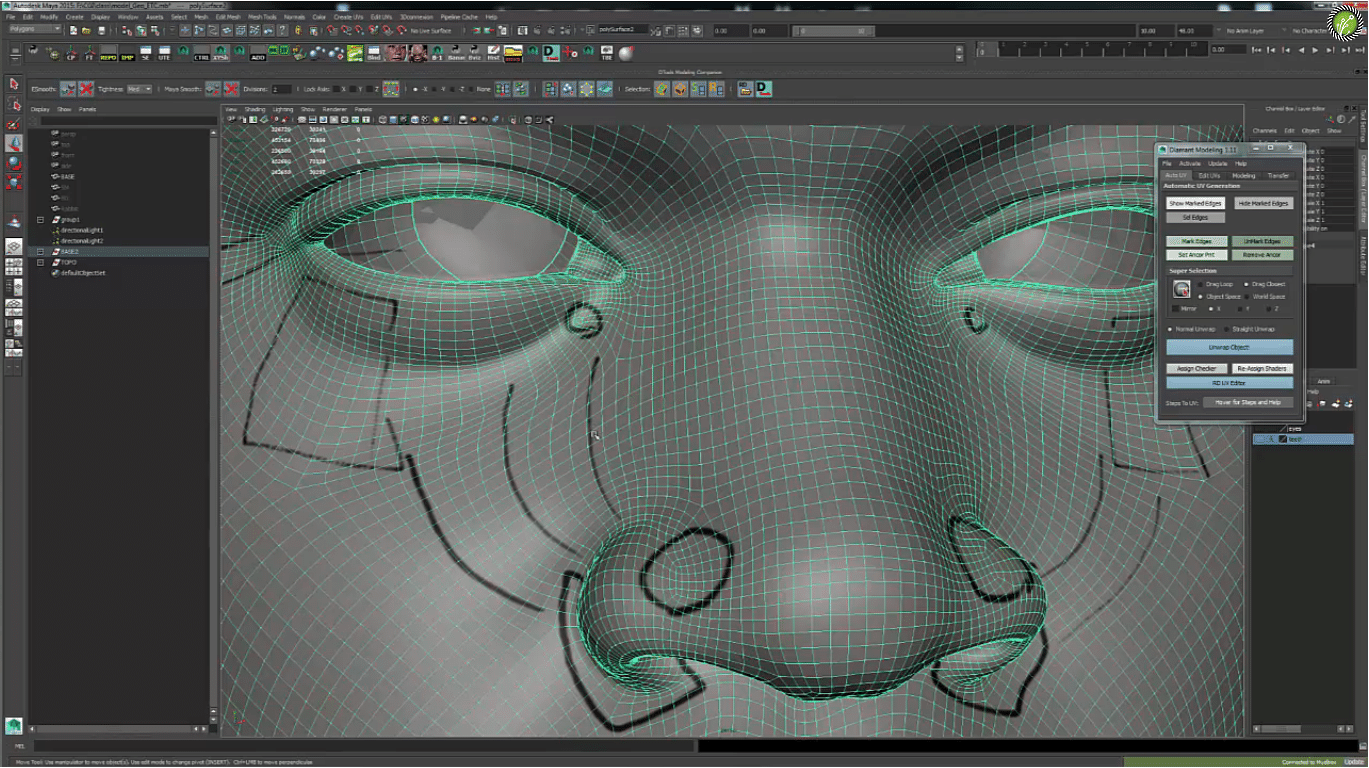This screenshot has height=768, width=1369.
Task: Click the Divisions input field
Action: point(281,89)
